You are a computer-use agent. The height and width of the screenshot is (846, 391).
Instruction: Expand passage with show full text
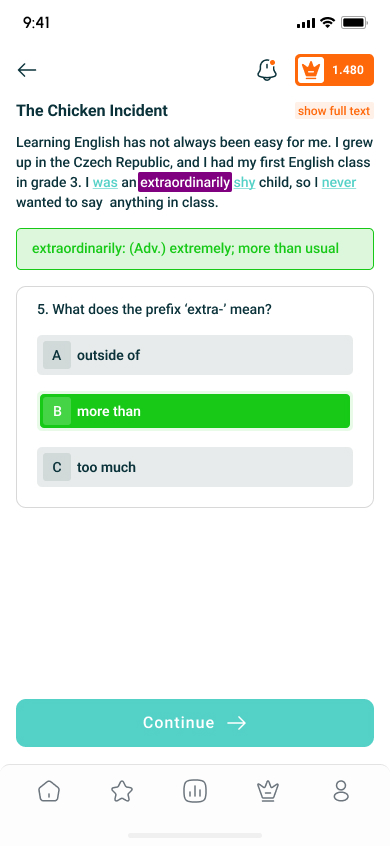[x=334, y=111]
